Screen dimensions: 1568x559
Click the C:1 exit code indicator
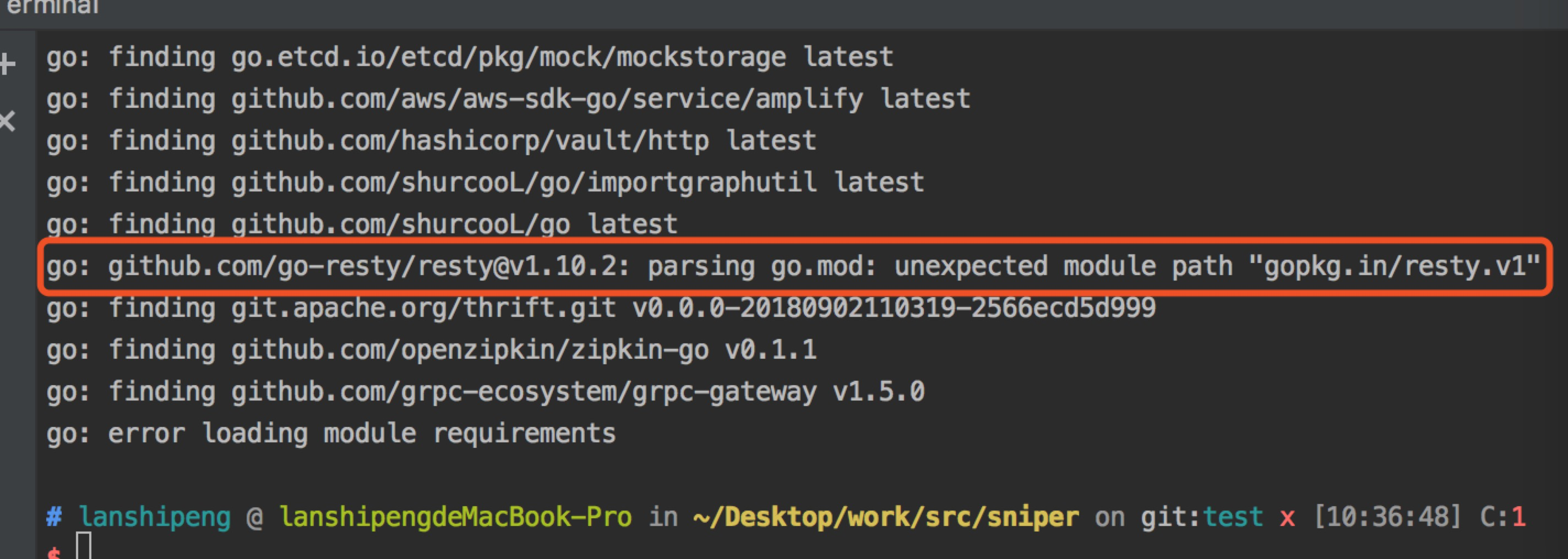pyautogui.click(x=1502, y=518)
